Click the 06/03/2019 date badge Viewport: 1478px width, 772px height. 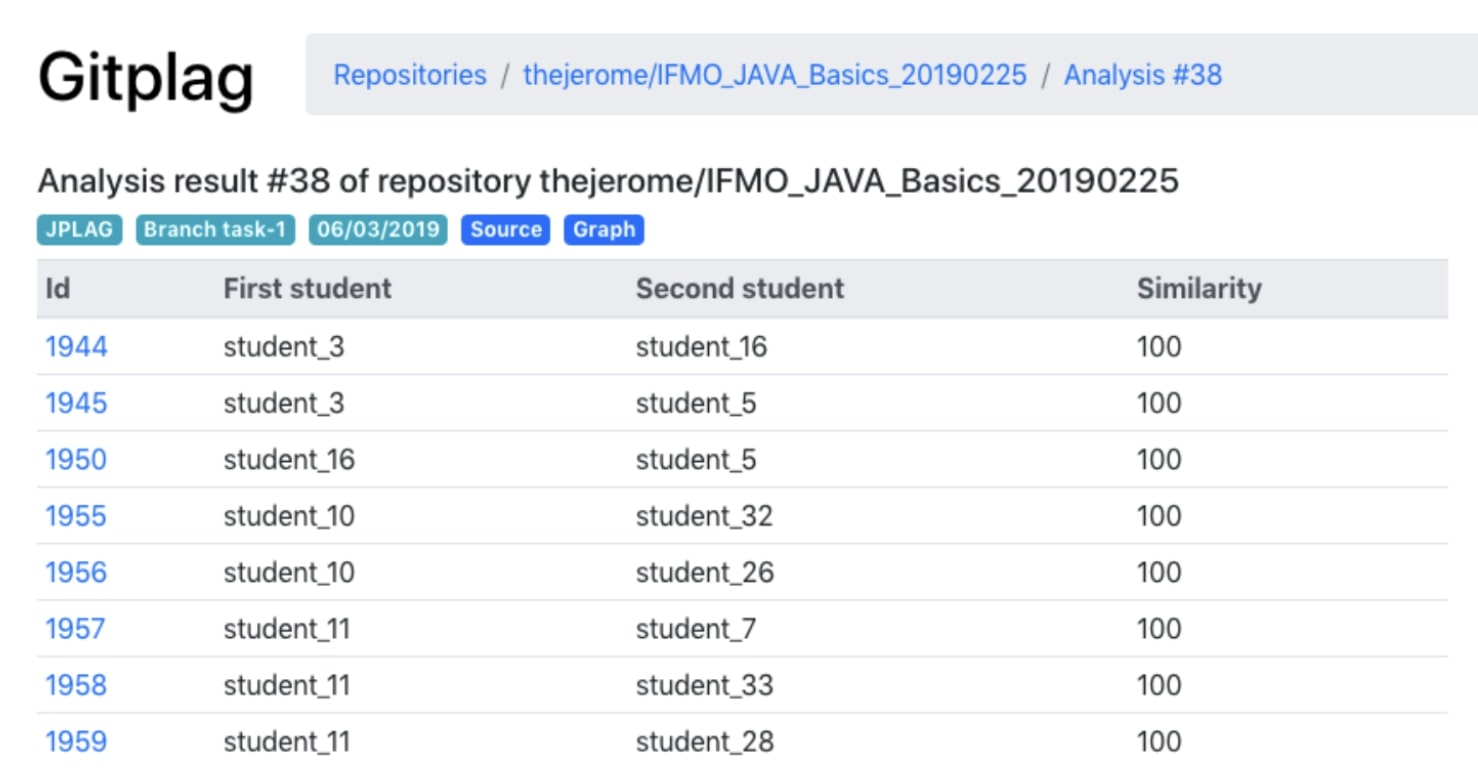point(378,229)
